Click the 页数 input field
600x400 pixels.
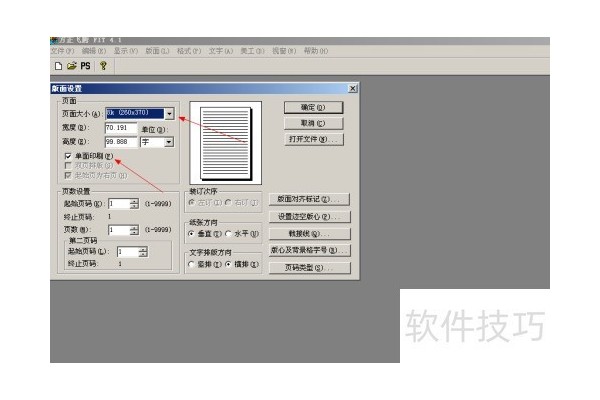coord(119,230)
